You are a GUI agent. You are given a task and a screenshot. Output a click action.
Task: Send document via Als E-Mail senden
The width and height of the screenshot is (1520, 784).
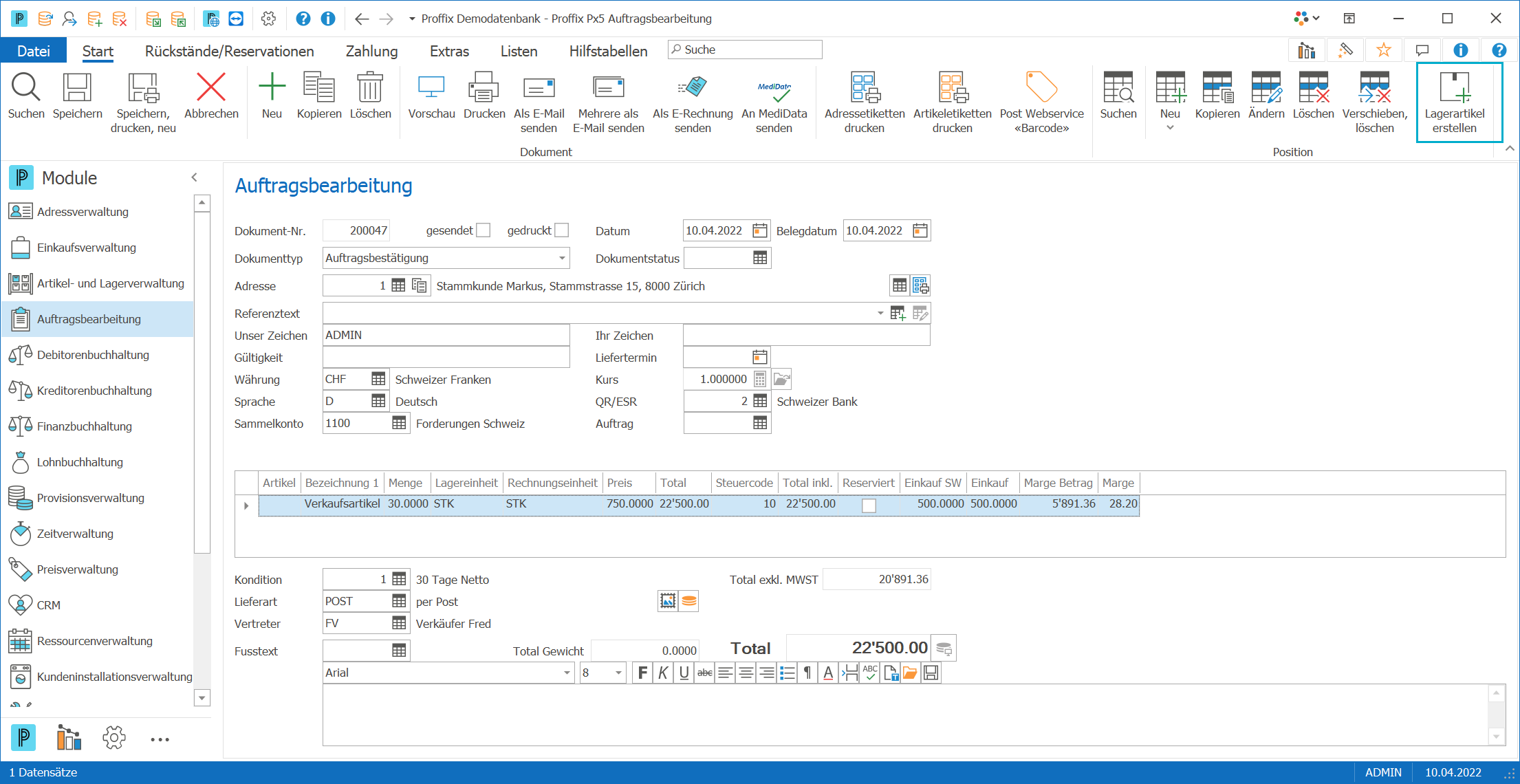pyautogui.click(x=539, y=88)
